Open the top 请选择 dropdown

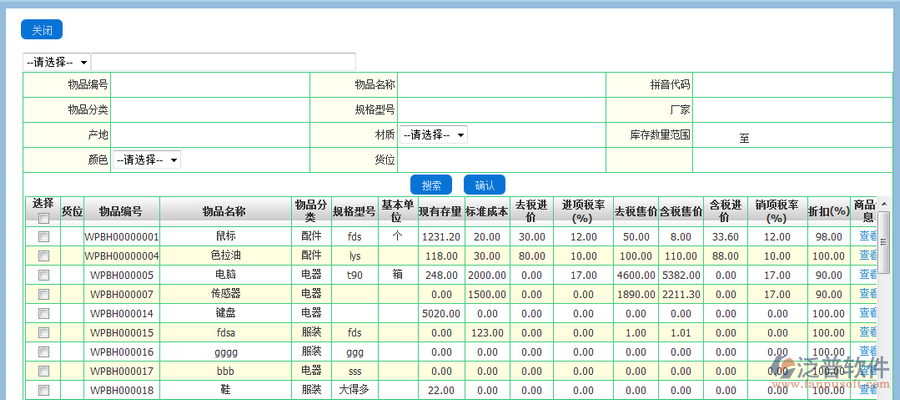pyautogui.click(x=57, y=62)
